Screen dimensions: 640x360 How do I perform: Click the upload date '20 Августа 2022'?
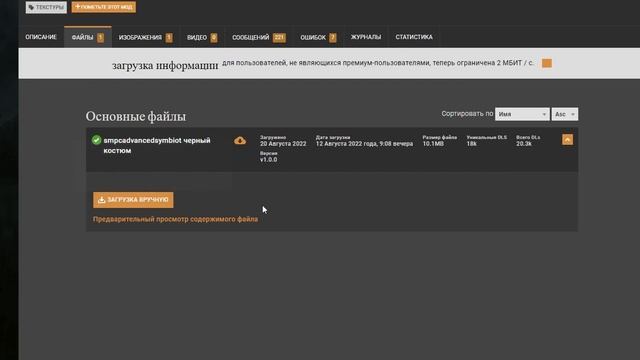[283, 144]
